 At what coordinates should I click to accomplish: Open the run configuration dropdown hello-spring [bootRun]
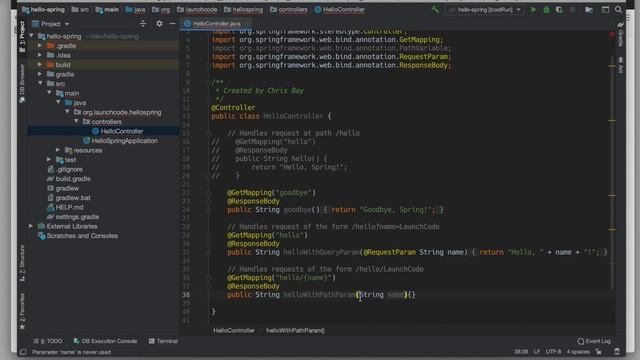[x=485, y=9]
